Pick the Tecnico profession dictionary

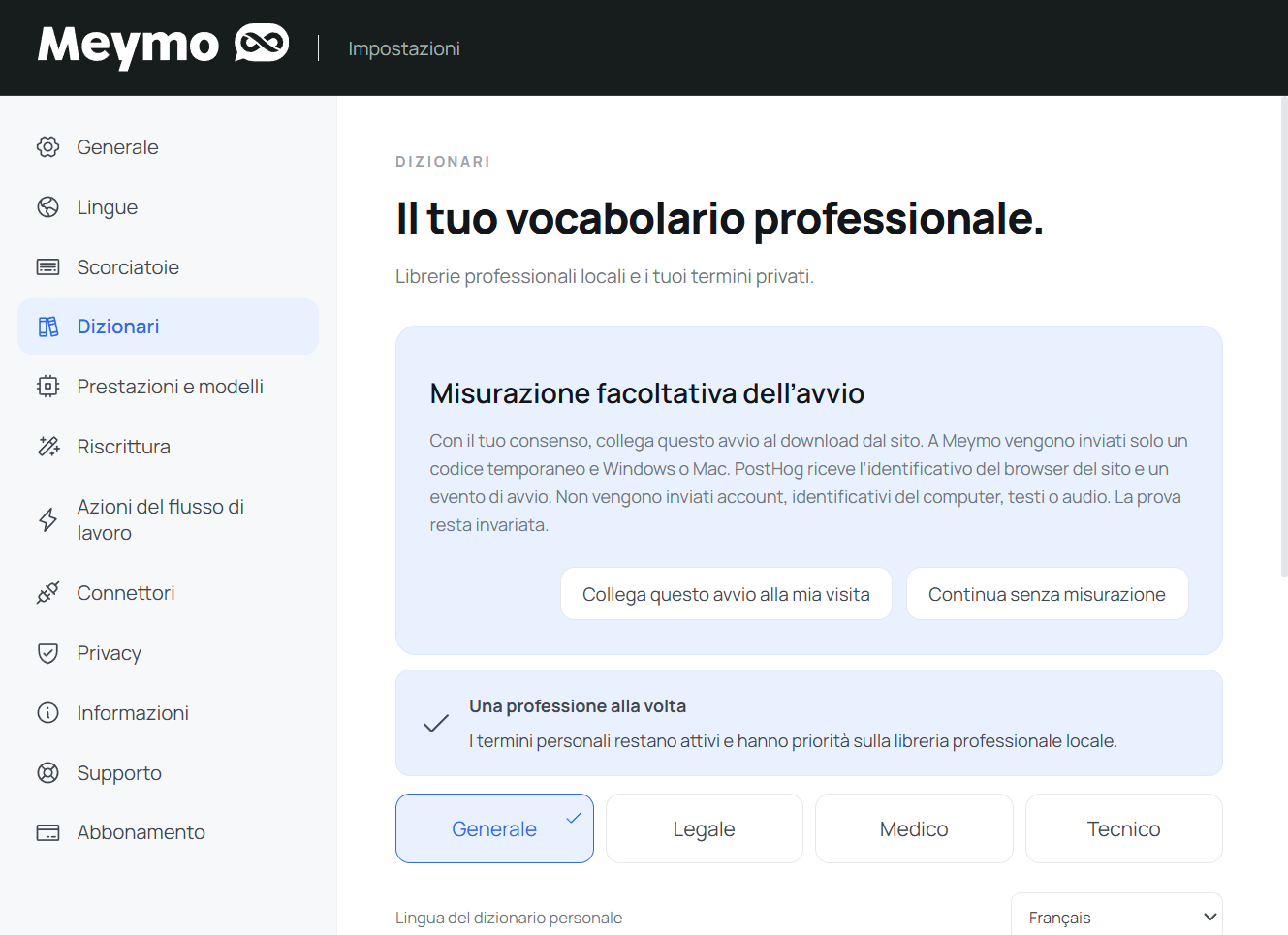pos(1124,828)
